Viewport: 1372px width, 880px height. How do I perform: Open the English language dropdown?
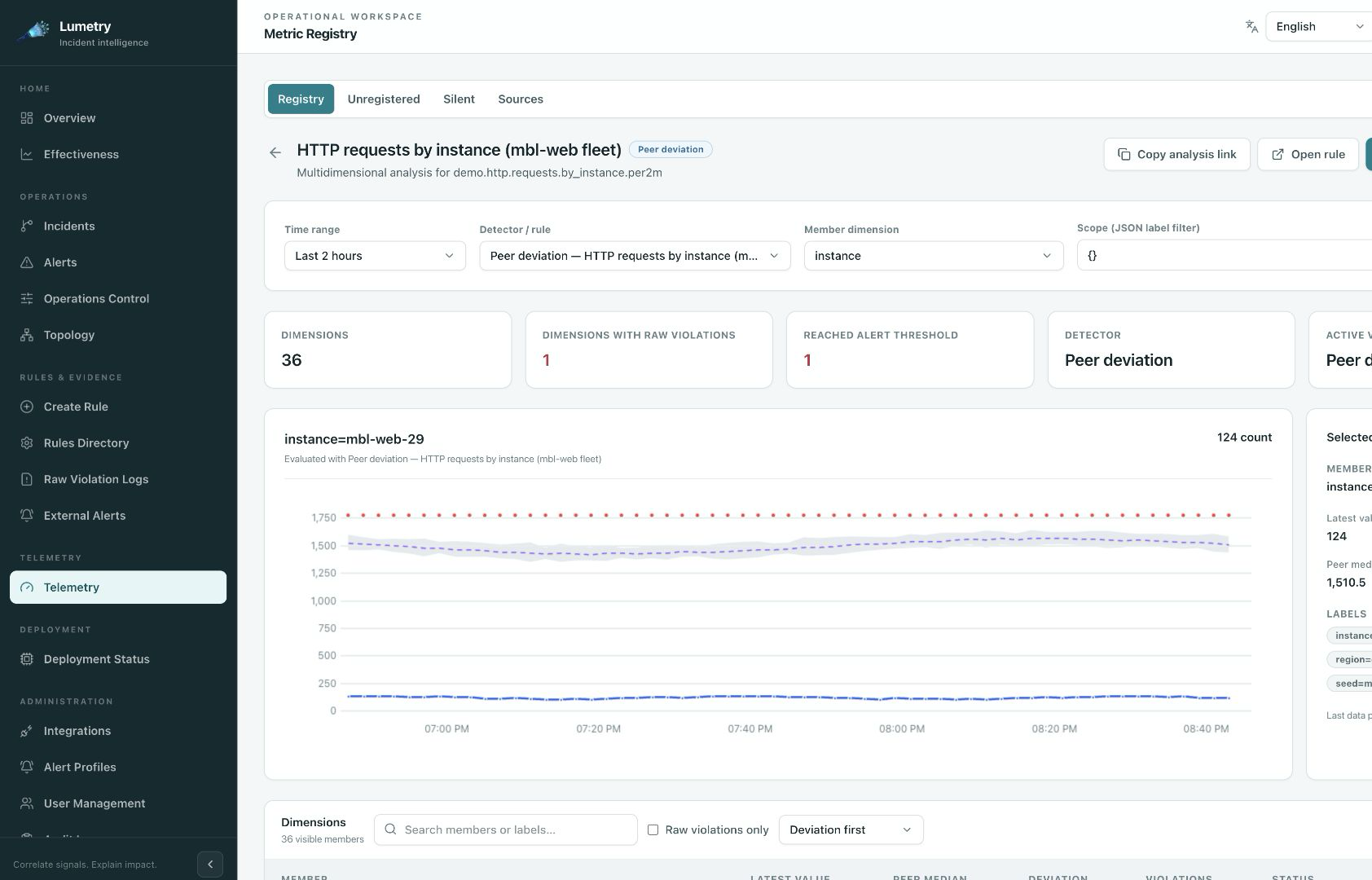coord(1318,27)
